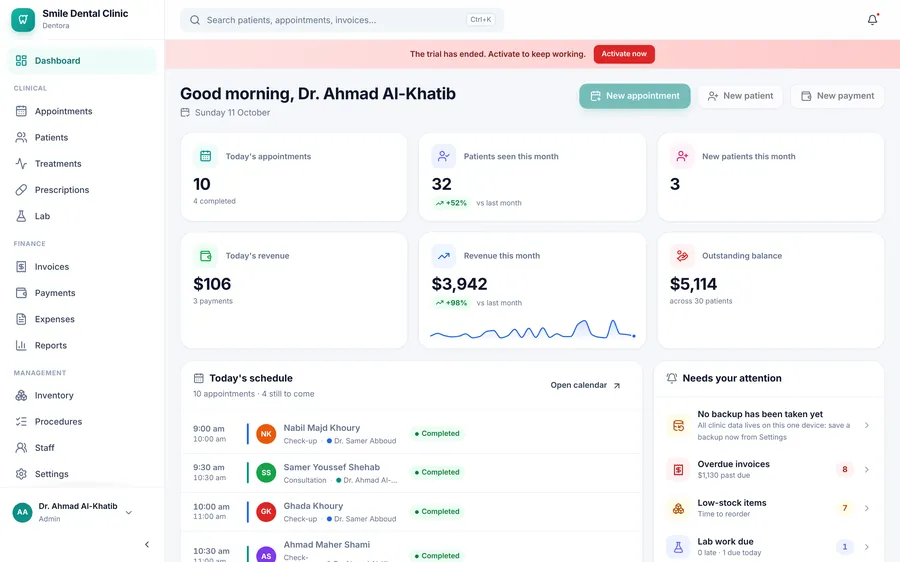Viewport: 900px width, 562px height.
Task: Click the Revenue this month trend icon
Action: coord(444,256)
